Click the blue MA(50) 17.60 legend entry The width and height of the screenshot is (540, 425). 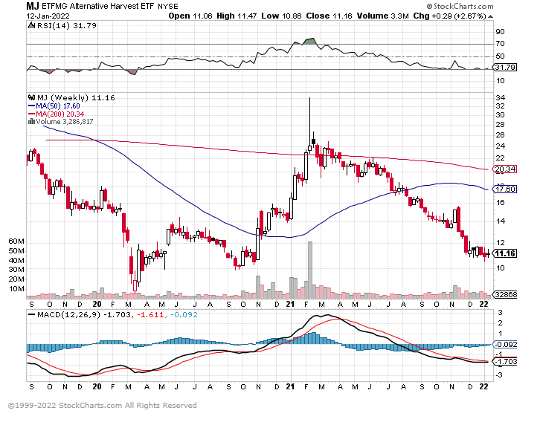point(54,106)
